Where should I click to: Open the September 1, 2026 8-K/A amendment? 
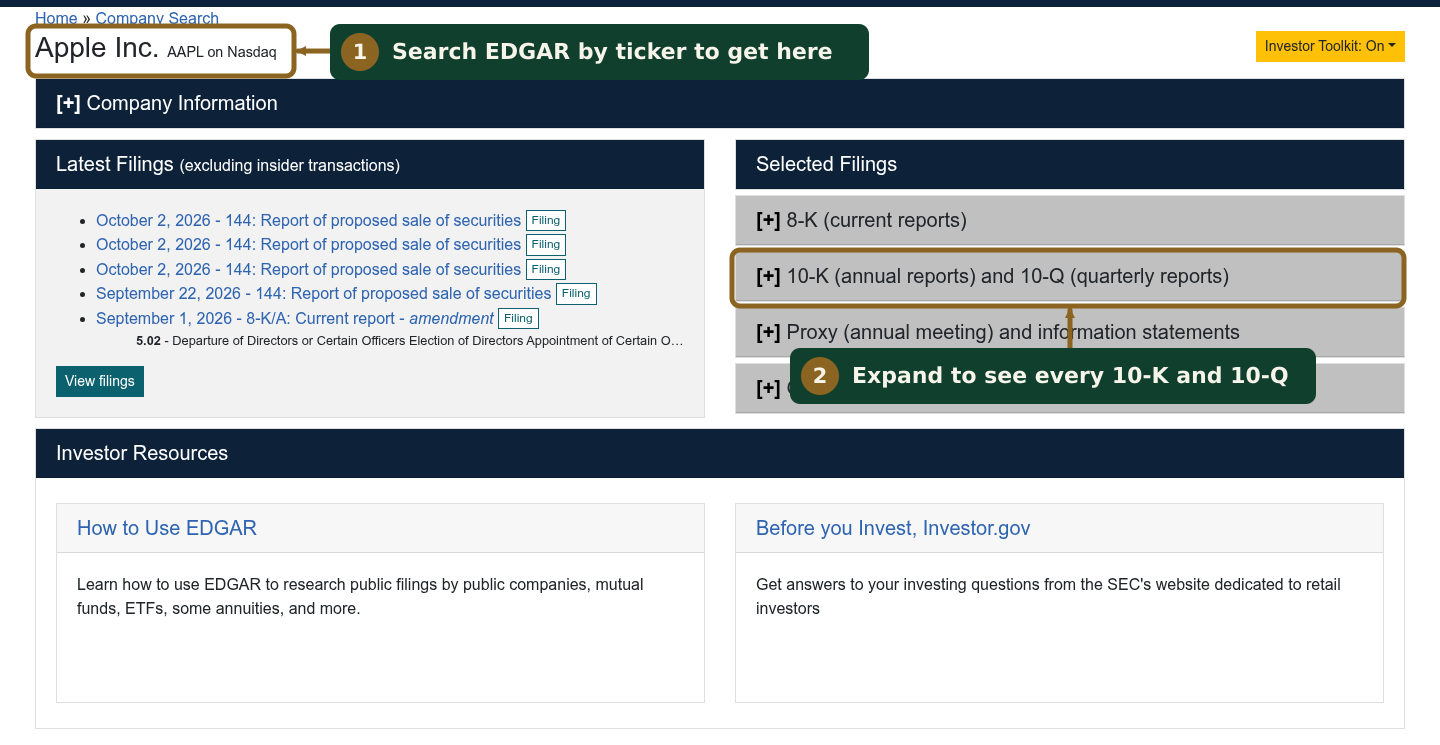coord(295,318)
